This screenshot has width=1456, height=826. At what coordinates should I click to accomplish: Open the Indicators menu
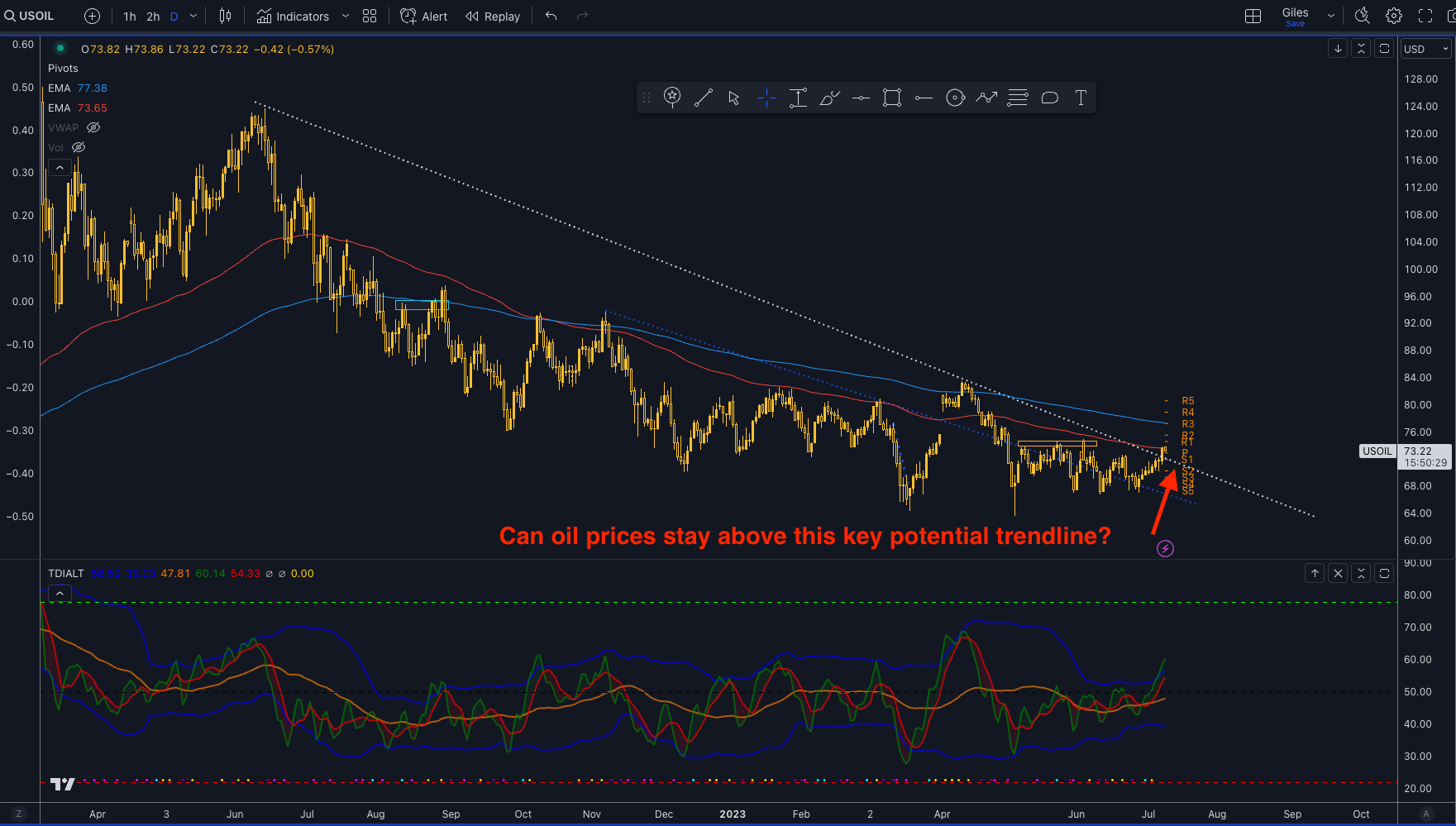pos(293,17)
